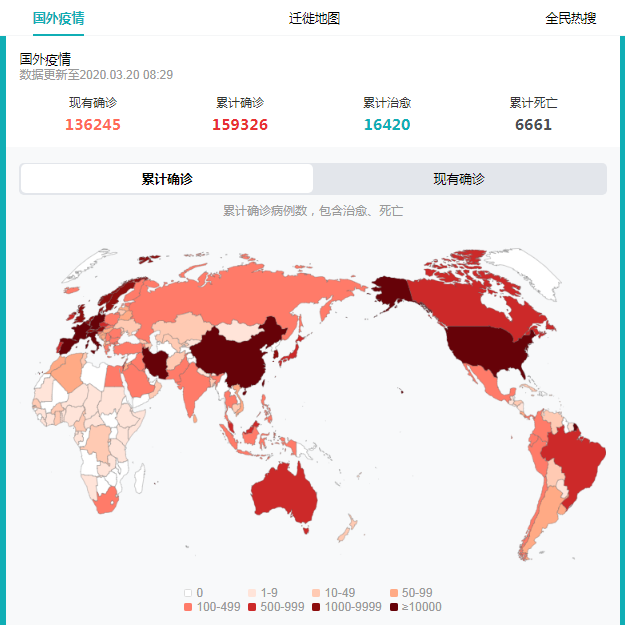Viewport: 625px width, 625px height.
Task: Select Alaska on the world map
Action: point(391,290)
